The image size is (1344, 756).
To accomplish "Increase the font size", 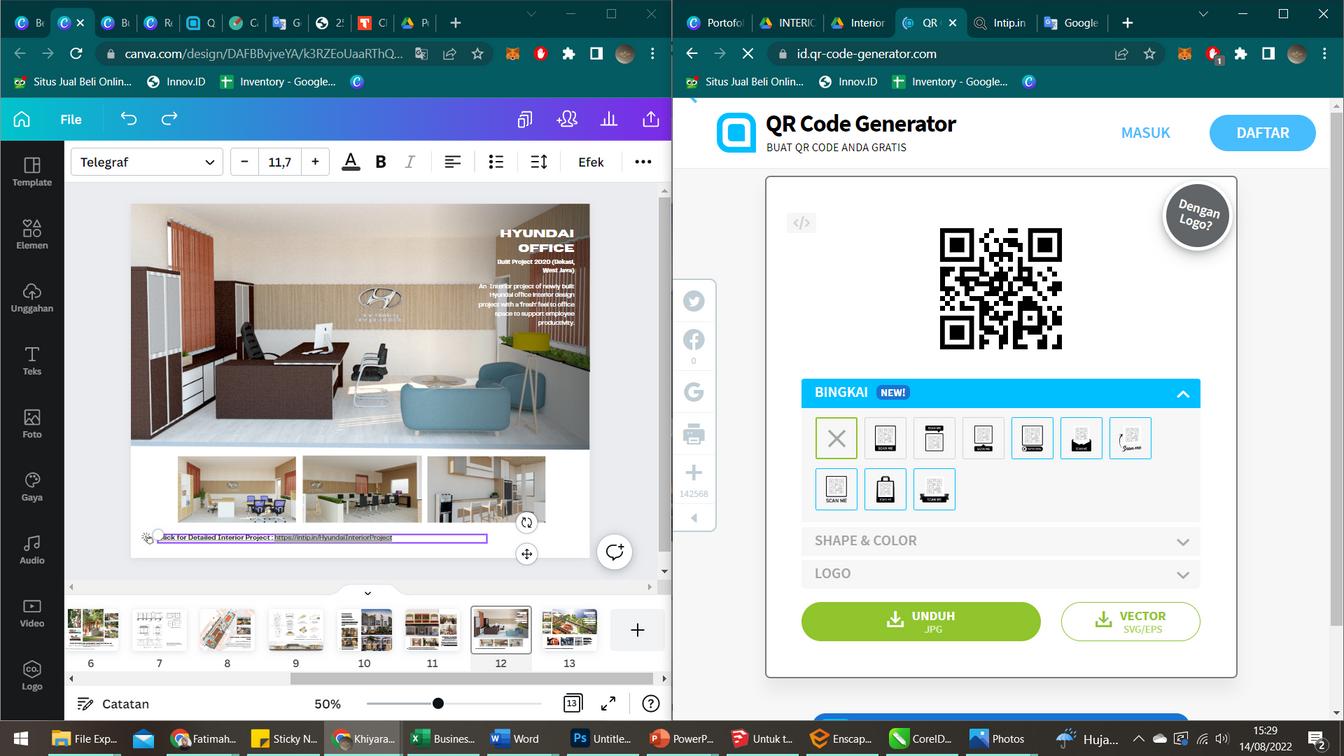I will [x=315, y=162].
